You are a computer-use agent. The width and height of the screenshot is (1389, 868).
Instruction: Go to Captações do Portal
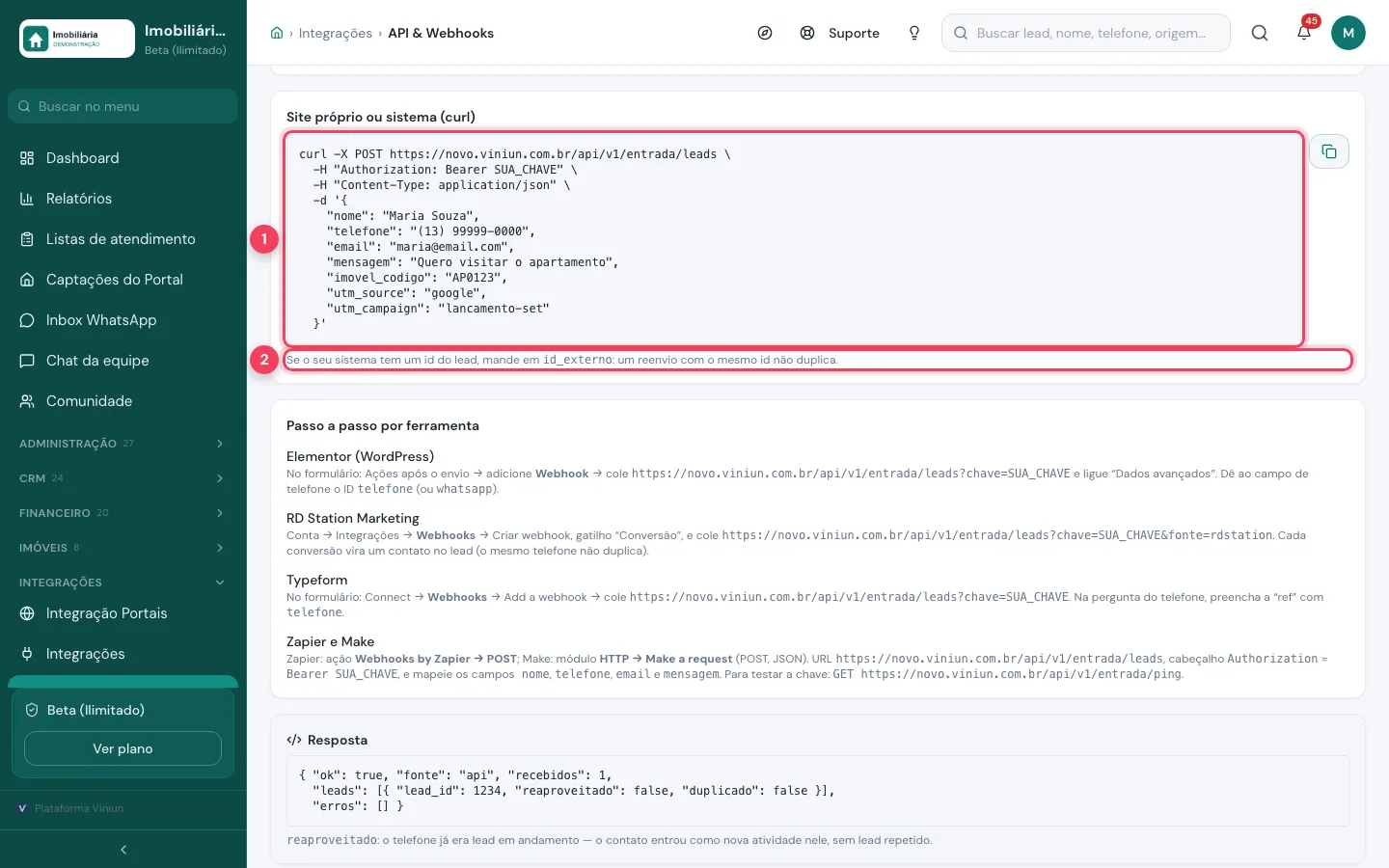tap(123, 280)
